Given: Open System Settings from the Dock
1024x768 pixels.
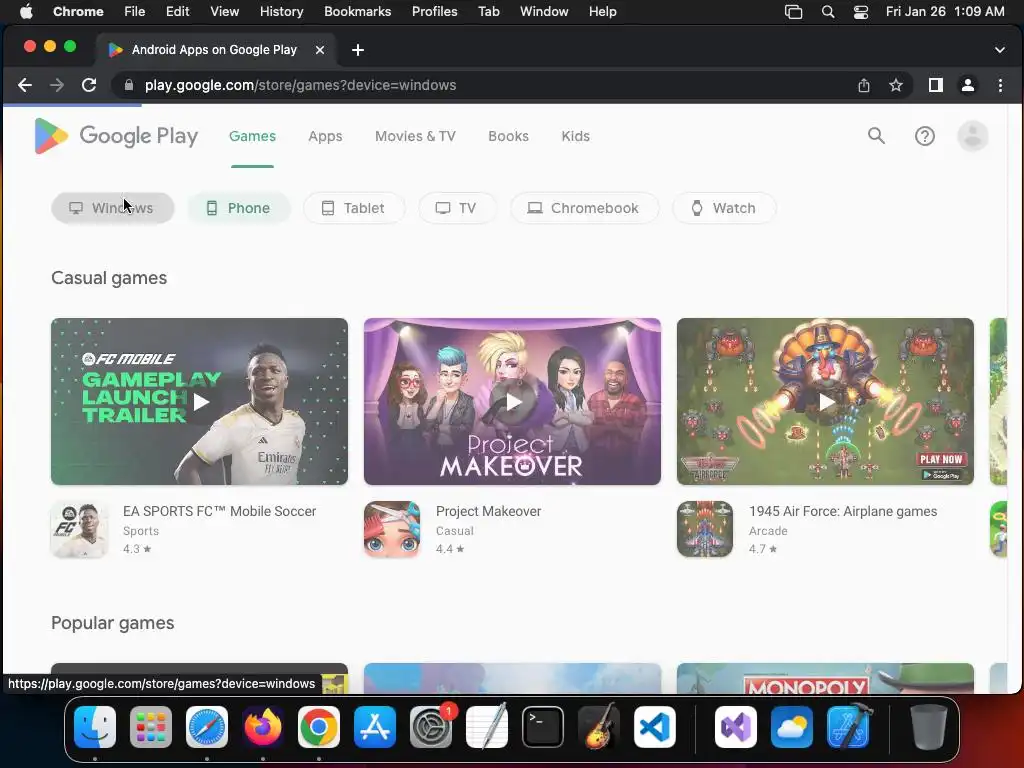Looking at the screenshot, I should [431, 726].
